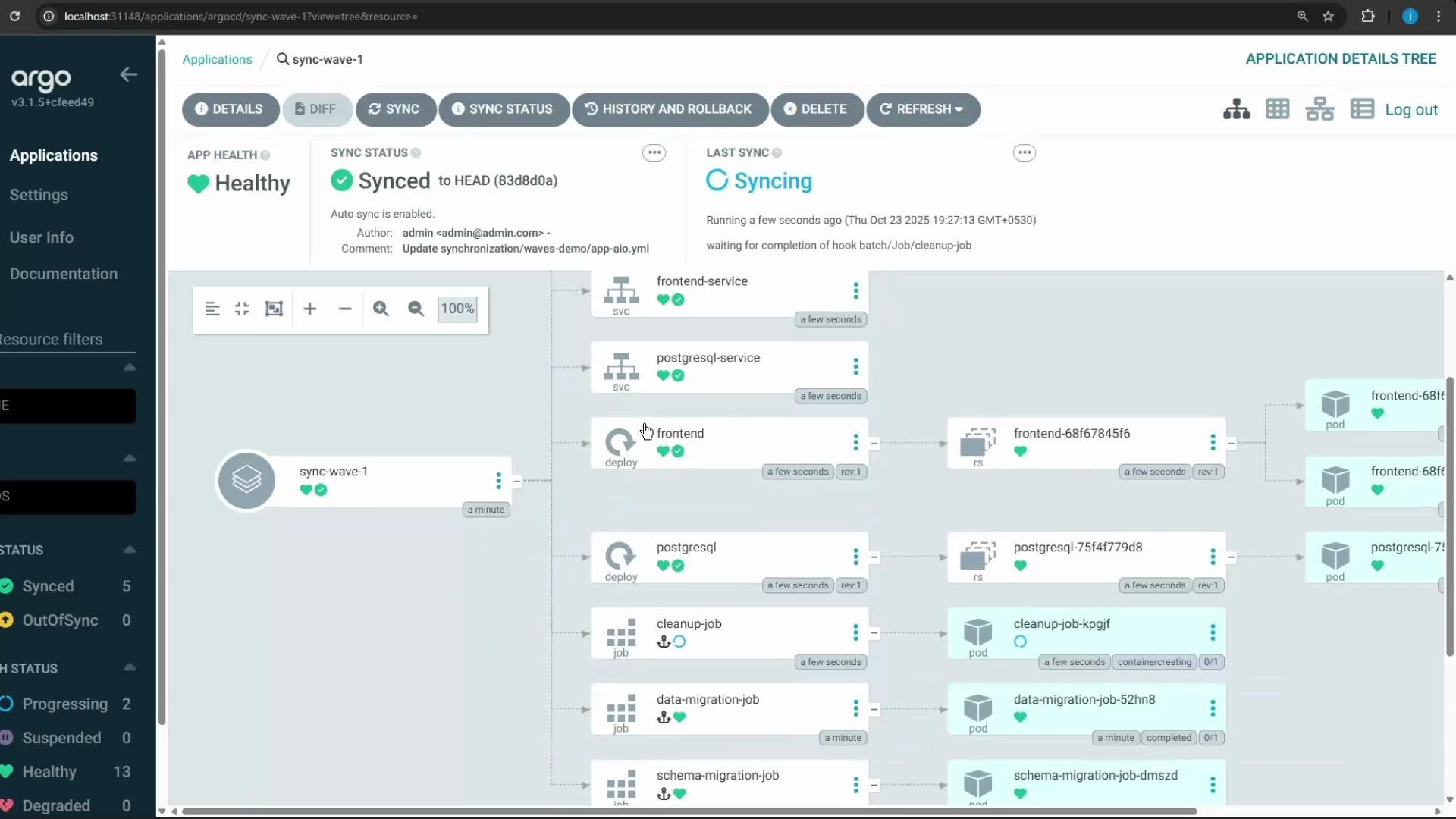Click the horizontal scrollbar of the graph

(x=689, y=811)
